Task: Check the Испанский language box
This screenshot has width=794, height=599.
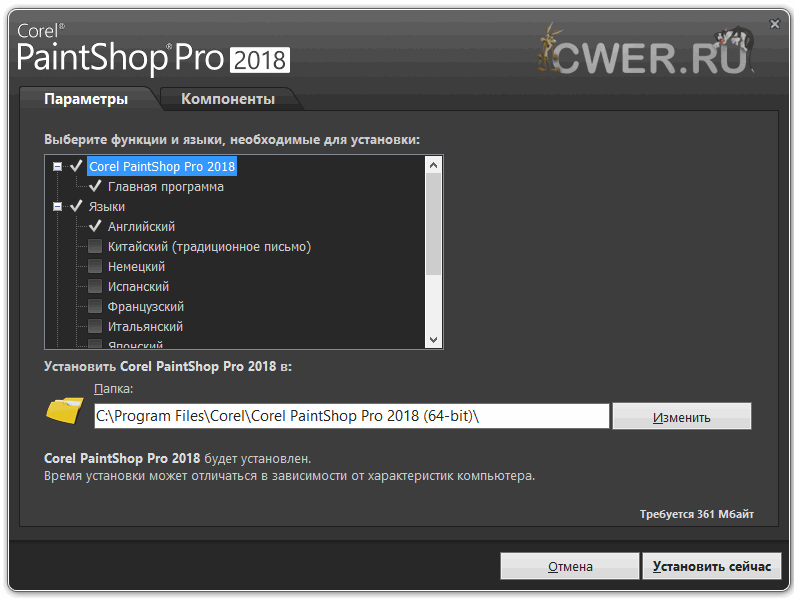Action: (95, 286)
